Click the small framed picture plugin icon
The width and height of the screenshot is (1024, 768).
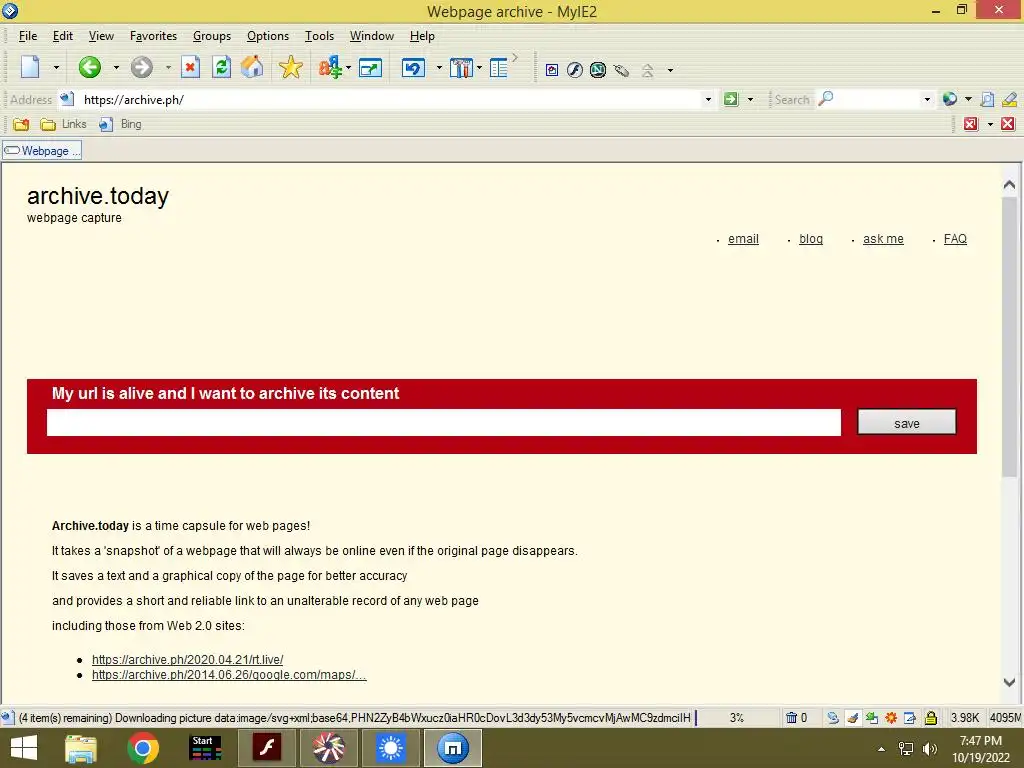coord(552,70)
